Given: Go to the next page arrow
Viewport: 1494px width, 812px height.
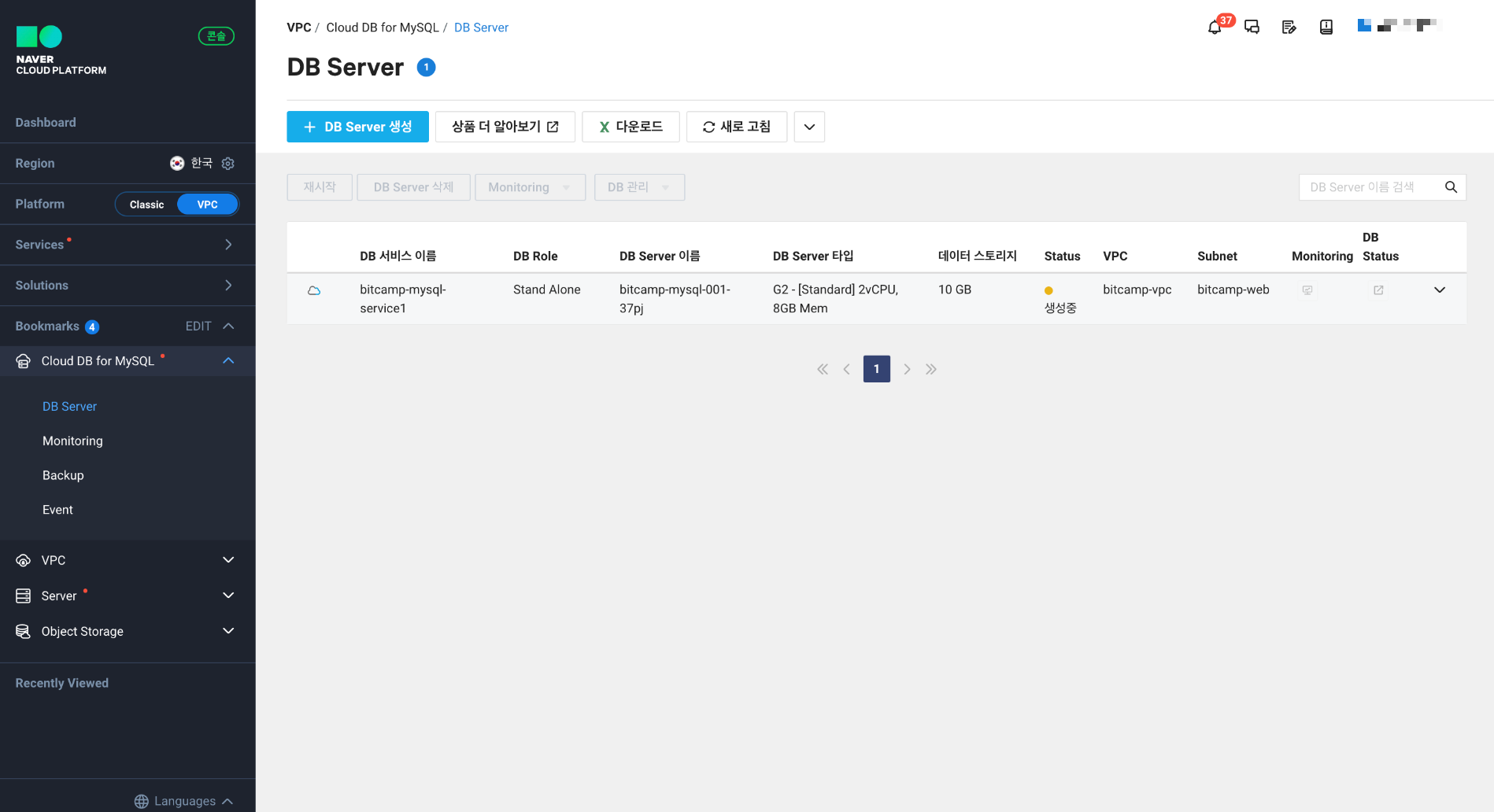Looking at the screenshot, I should coord(907,369).
